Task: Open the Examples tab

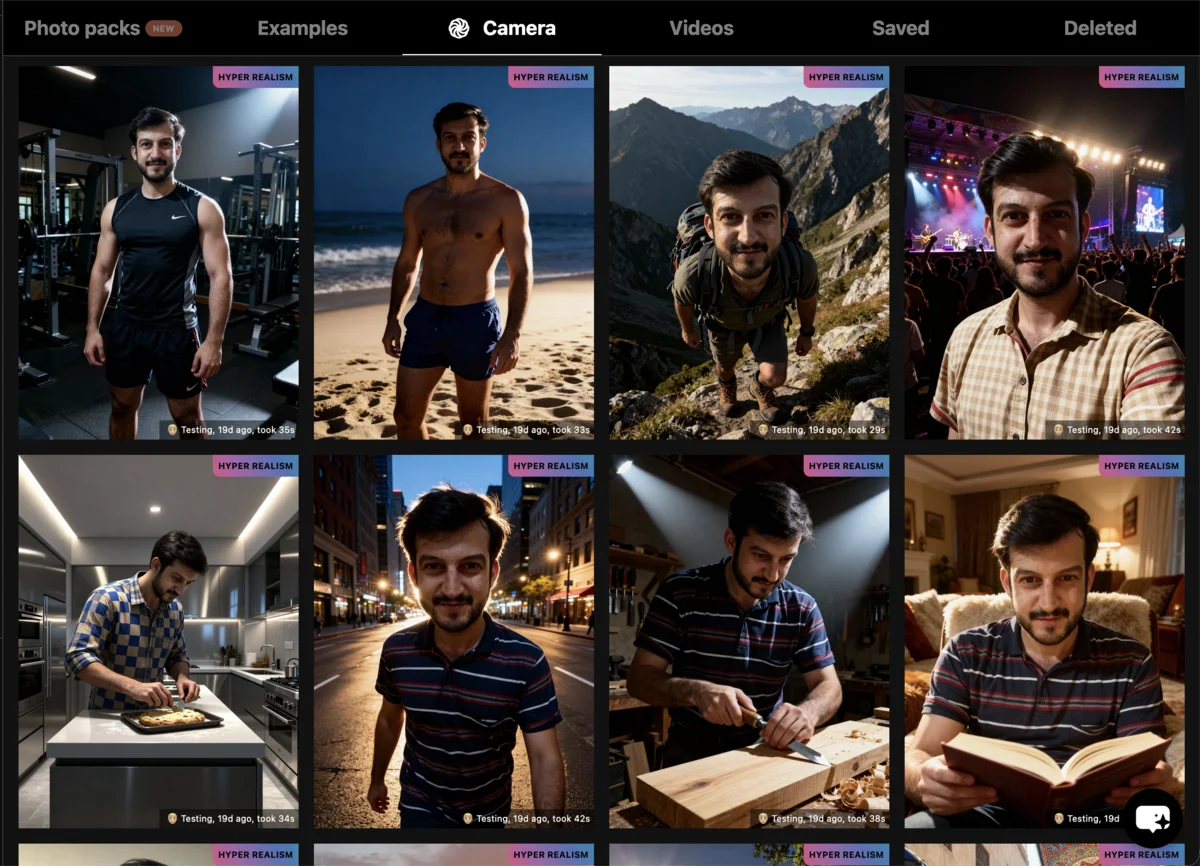Action: tap(302, 28)
